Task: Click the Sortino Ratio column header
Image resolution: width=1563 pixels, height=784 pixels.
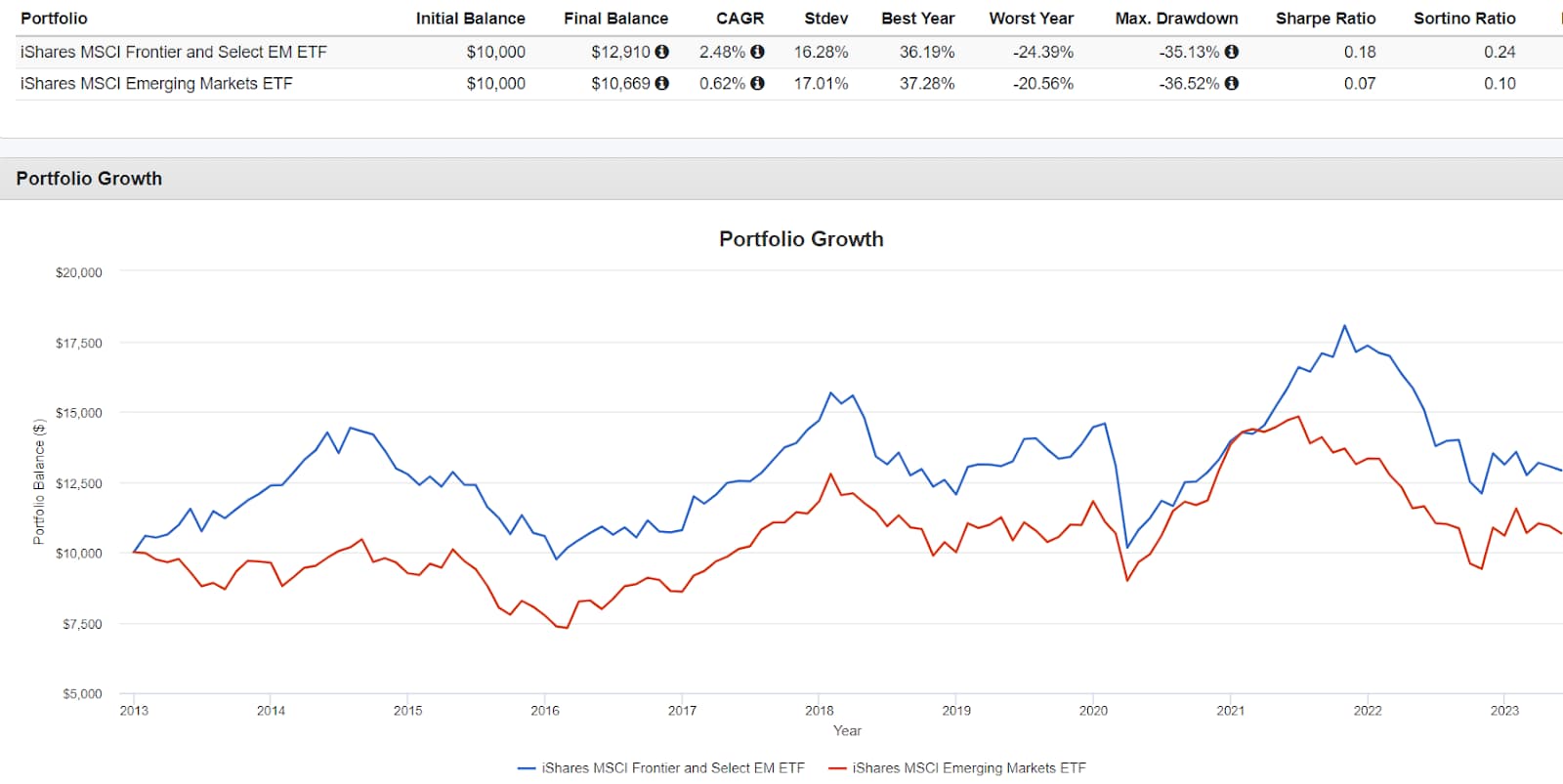Action: 1464,19
